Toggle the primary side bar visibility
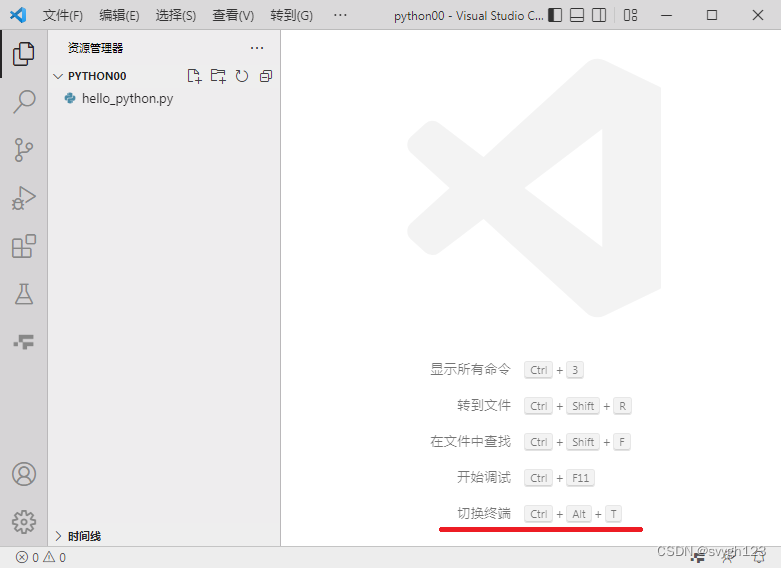This screenshot has width=781, height=568. (555, 15)
